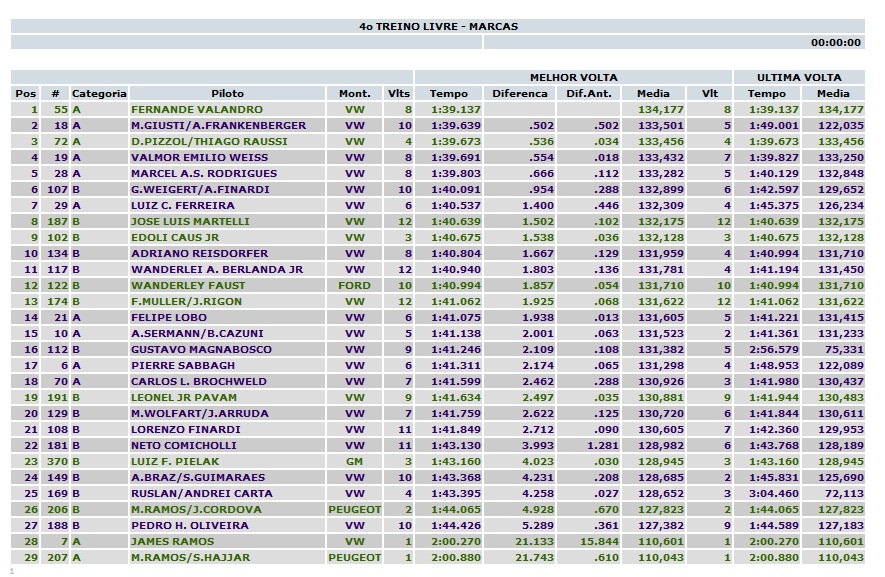885x577 pixels.
Task: Click the 'Dif.Ant.' column header
Action: coord(589,94)
